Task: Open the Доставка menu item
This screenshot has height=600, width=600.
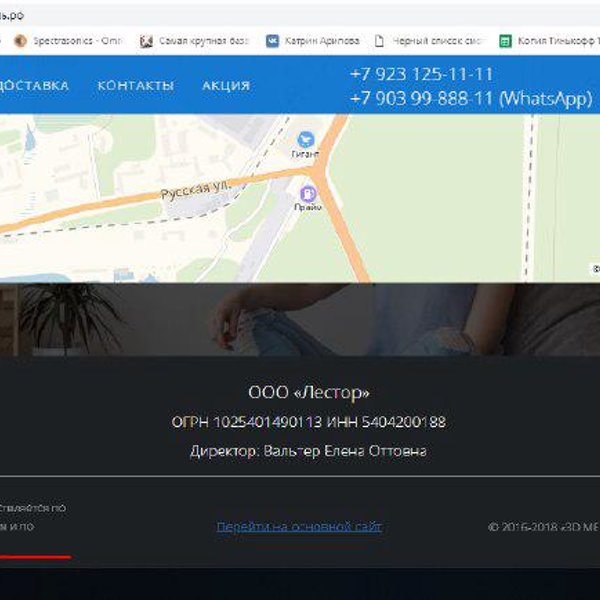Action: [x=34, y=85]
